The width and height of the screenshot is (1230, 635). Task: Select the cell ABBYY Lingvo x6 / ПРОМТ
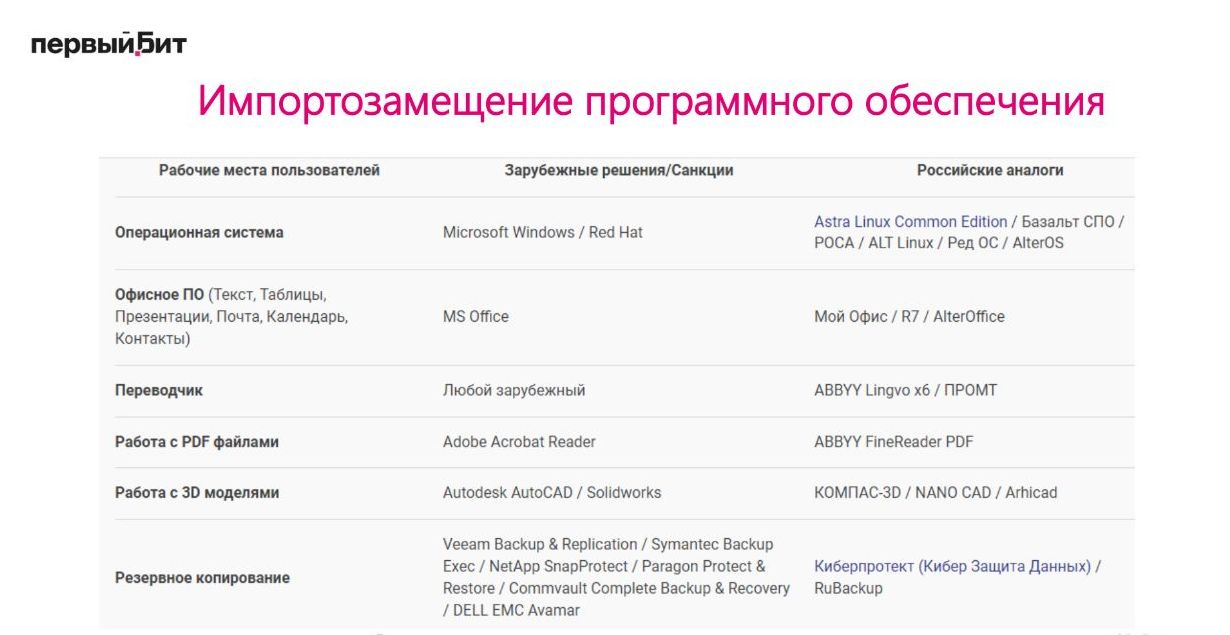coord(906,390)
